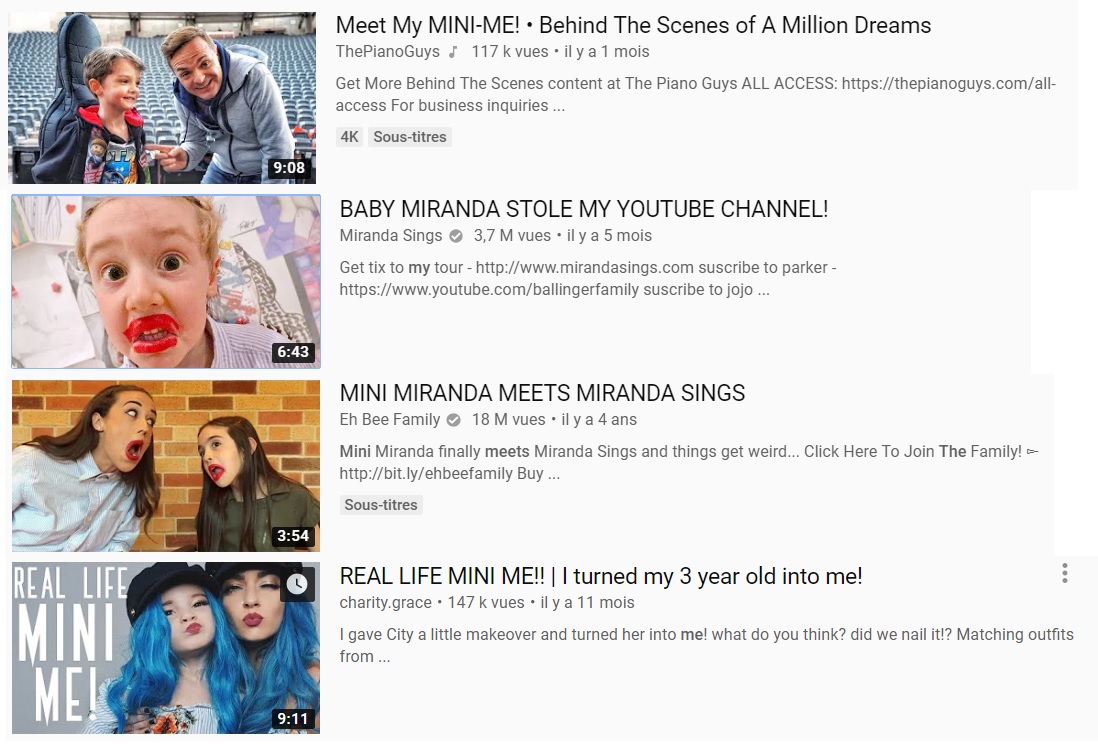Open the REAL LIFE MINI ME thumbnail
Viewport: 1098px width, 752px height.
166,648
